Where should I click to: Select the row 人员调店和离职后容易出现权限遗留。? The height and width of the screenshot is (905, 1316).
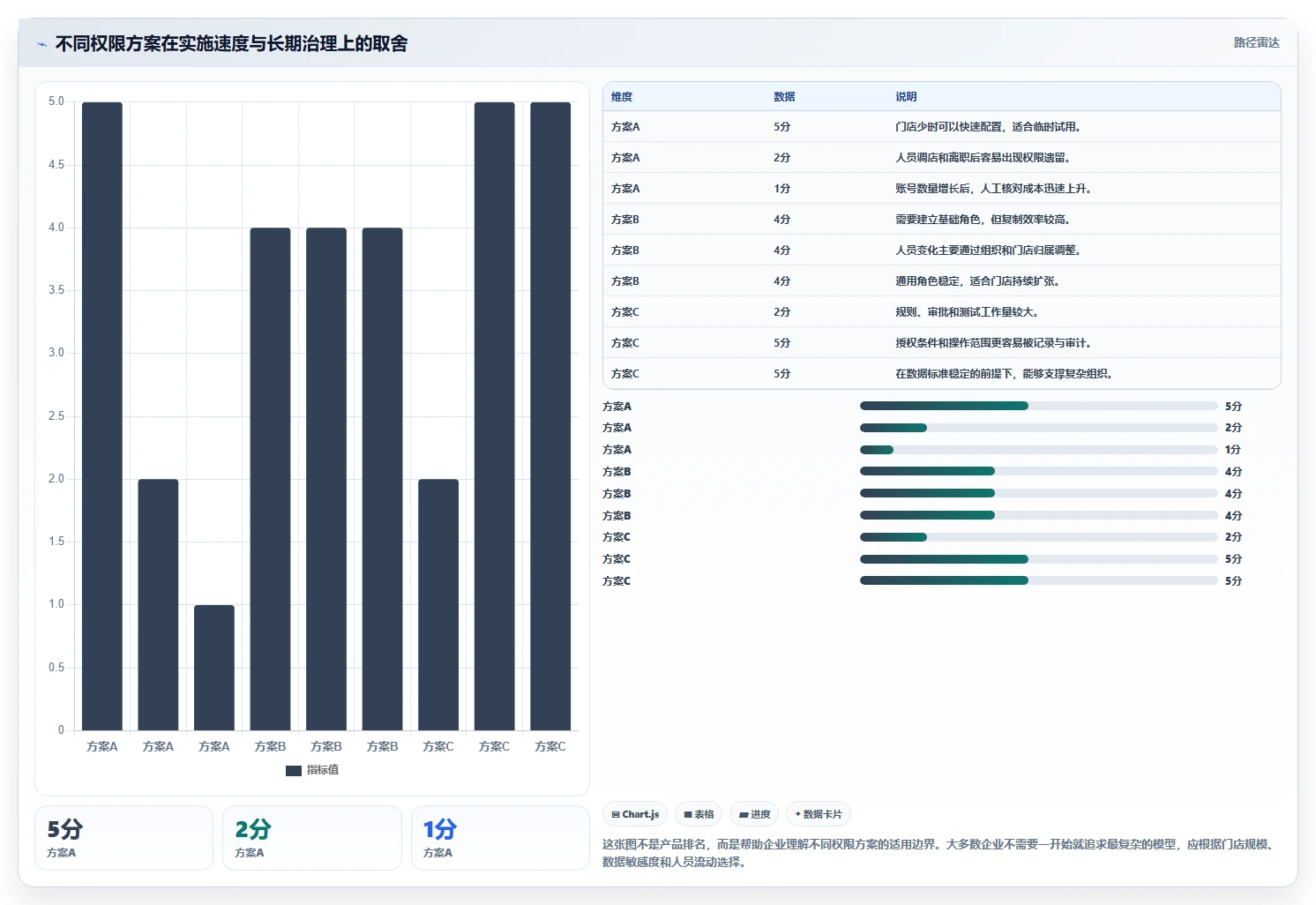[x=941, y=158]
